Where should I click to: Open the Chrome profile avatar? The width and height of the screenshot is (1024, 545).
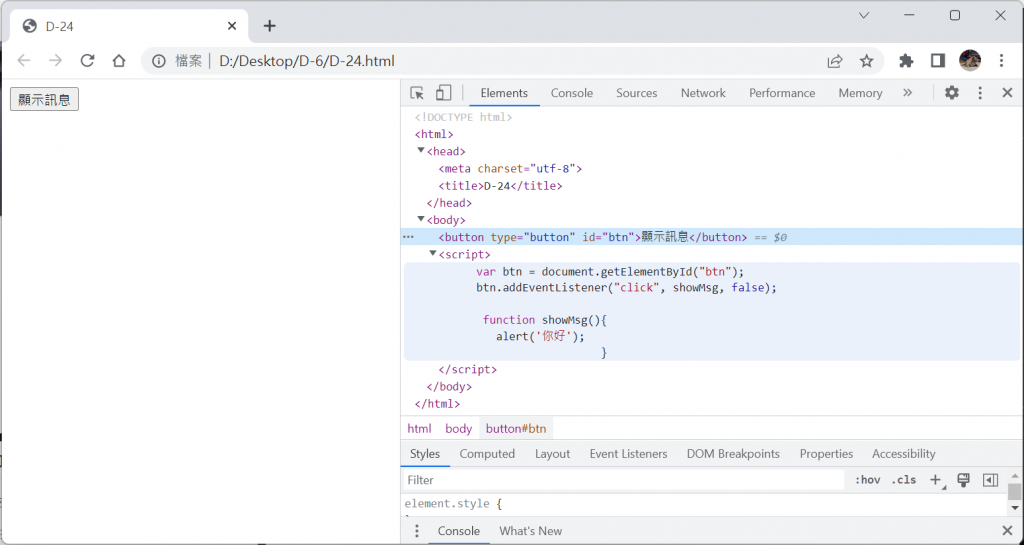click(970, 61)
